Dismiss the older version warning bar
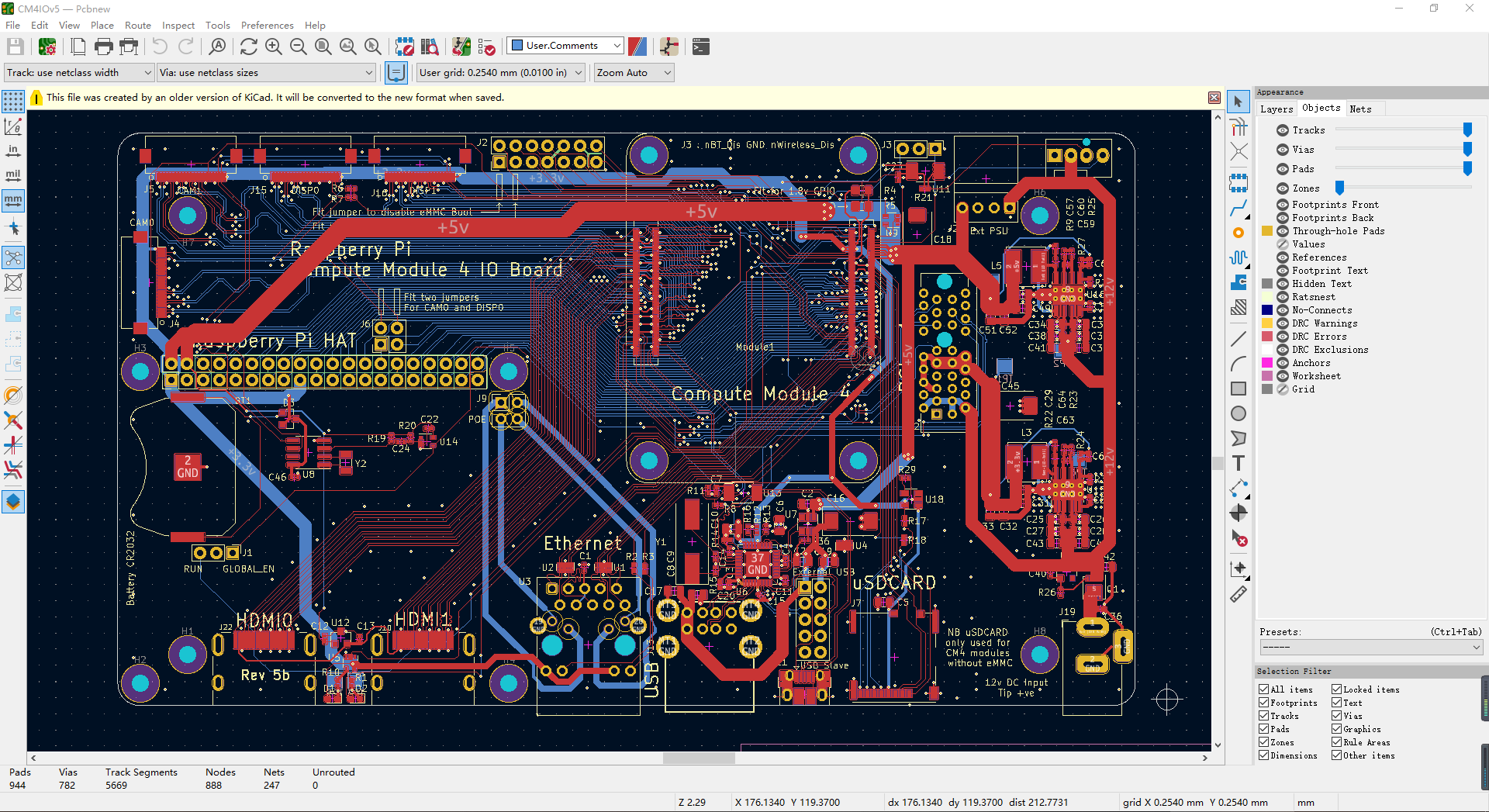1489x812 pixels. click(x=1214, y=98)
